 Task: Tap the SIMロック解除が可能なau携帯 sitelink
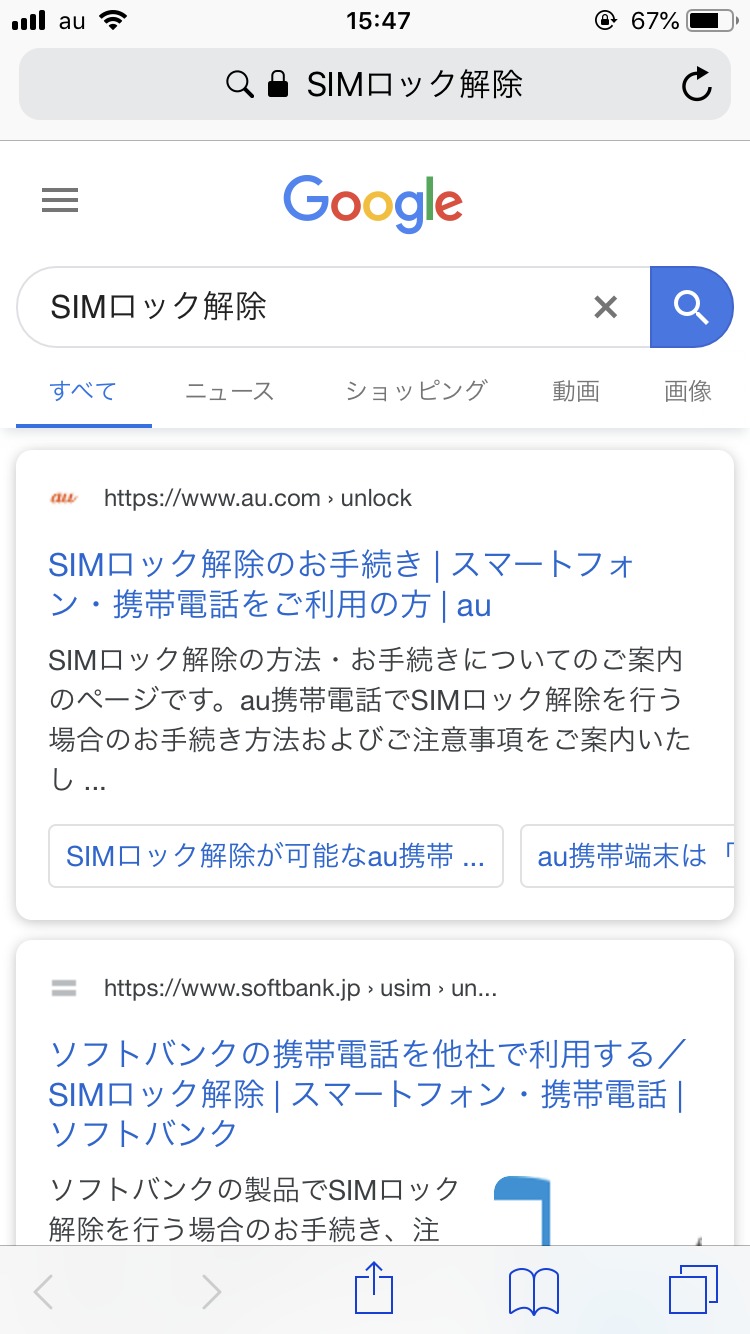[x=275, y=856]
